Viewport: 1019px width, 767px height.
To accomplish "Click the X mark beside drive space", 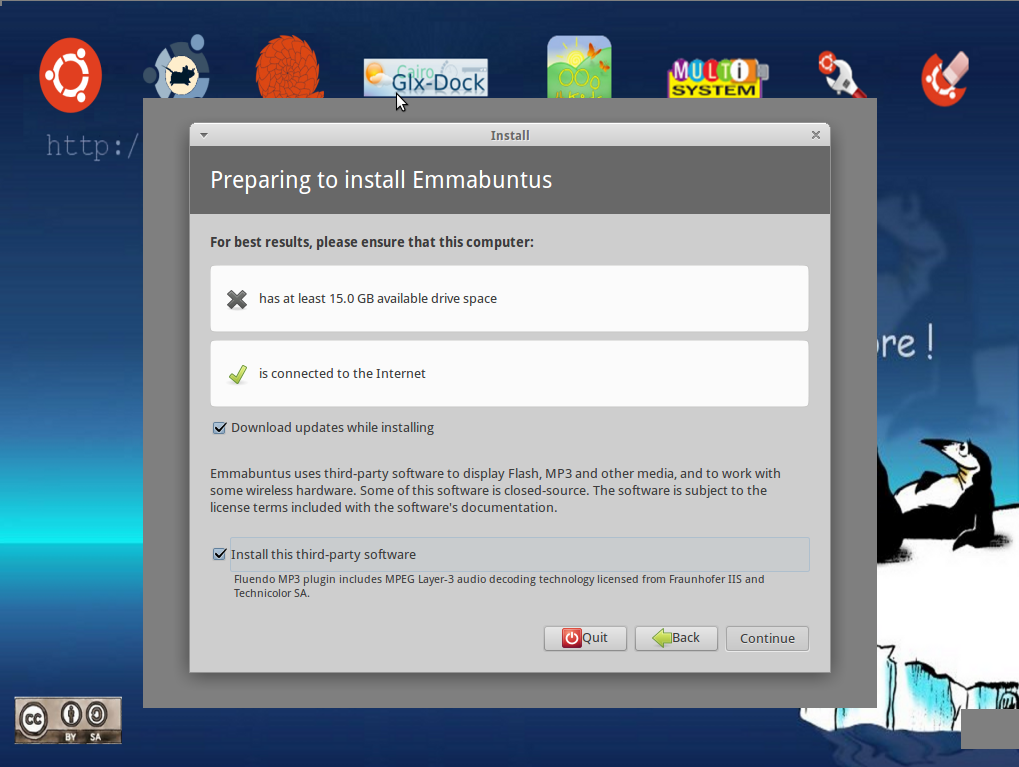I will click(237, 299).
